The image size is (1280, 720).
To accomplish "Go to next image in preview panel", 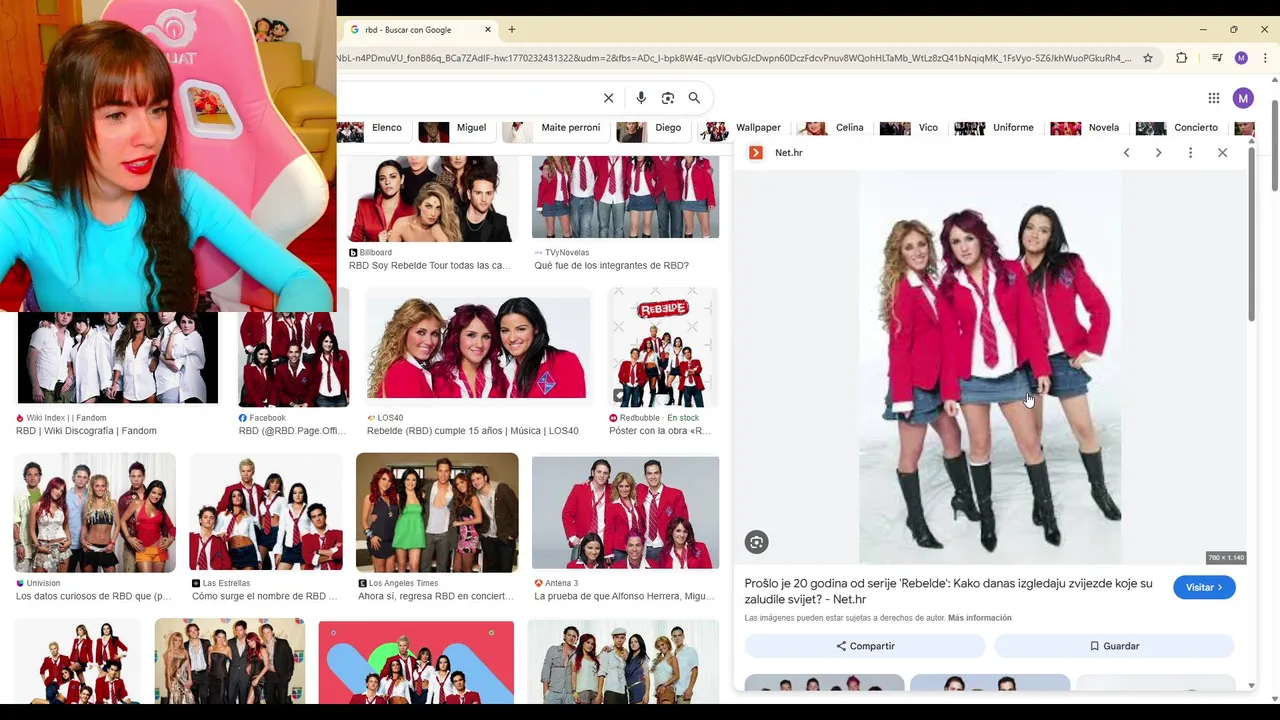I will coord(1158,153).
